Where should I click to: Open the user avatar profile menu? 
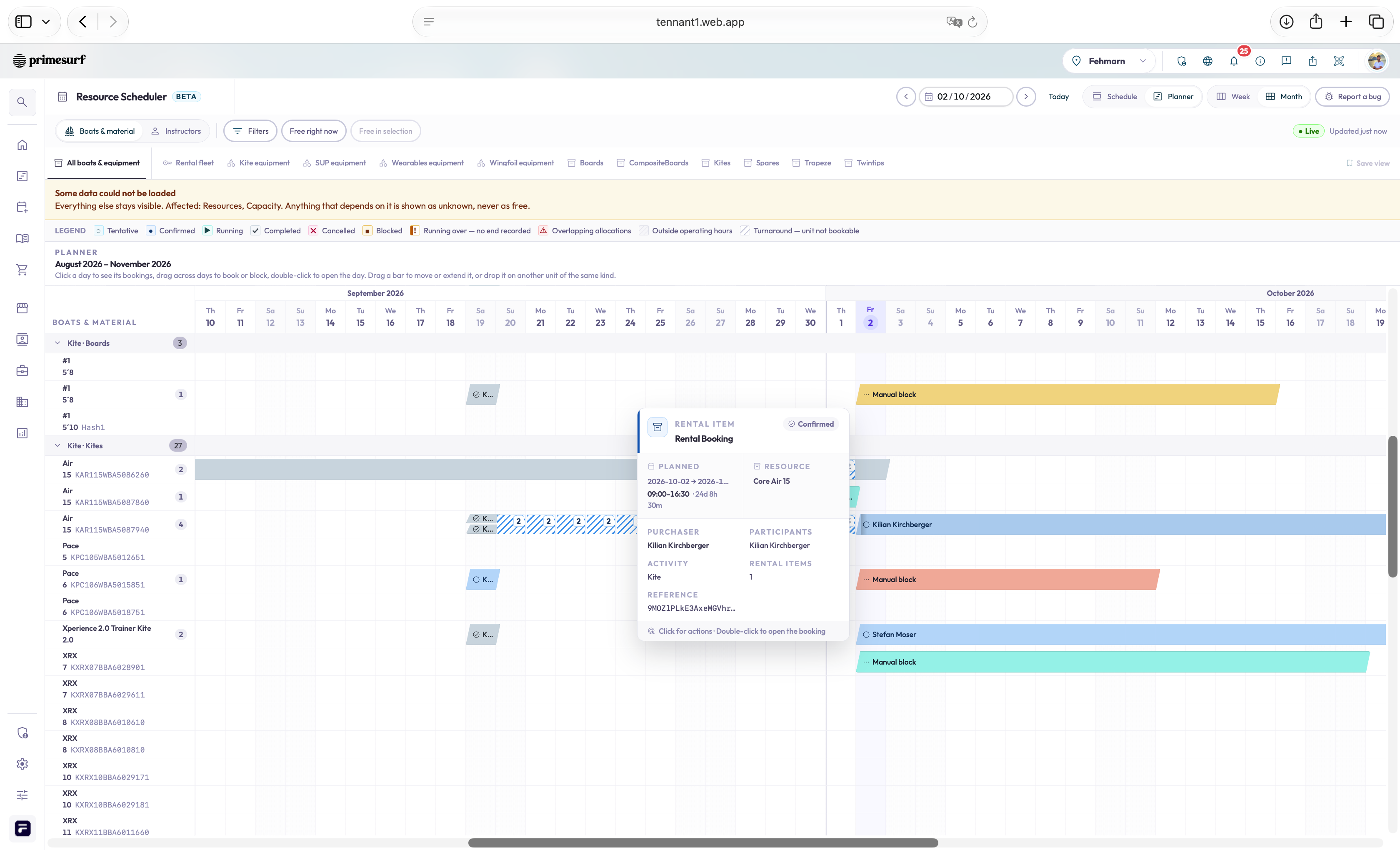[1377, 61]
